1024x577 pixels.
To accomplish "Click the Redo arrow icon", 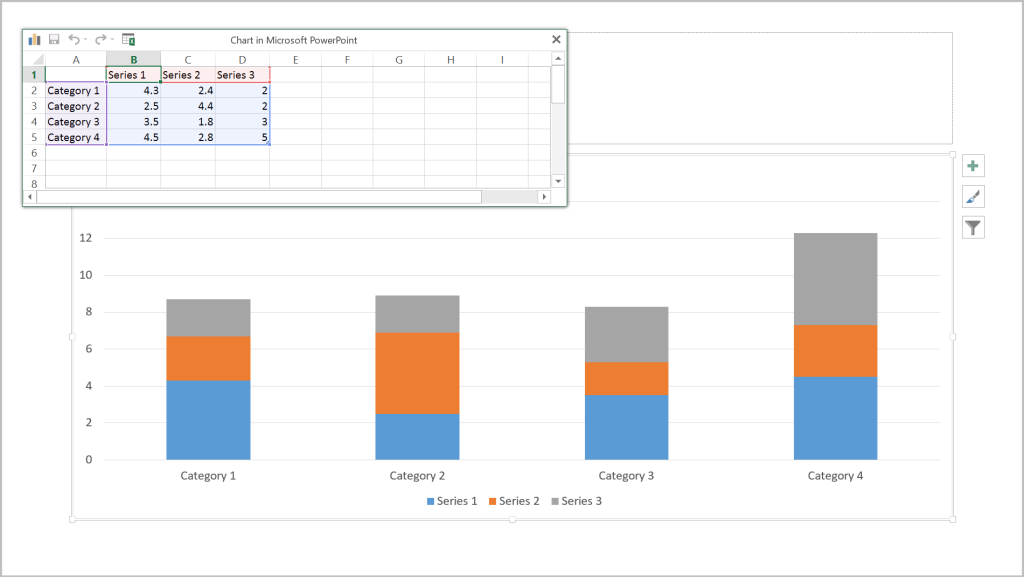I will tap(100, 40).
